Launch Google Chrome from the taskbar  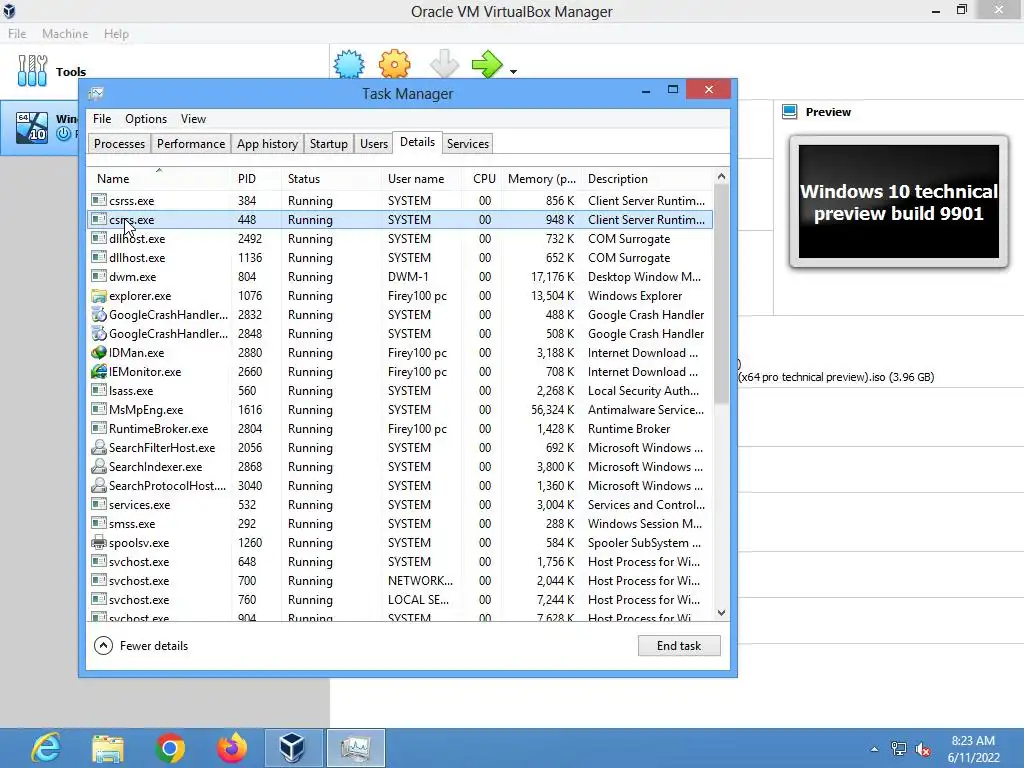pyautogui.click(x=170, y=748)
